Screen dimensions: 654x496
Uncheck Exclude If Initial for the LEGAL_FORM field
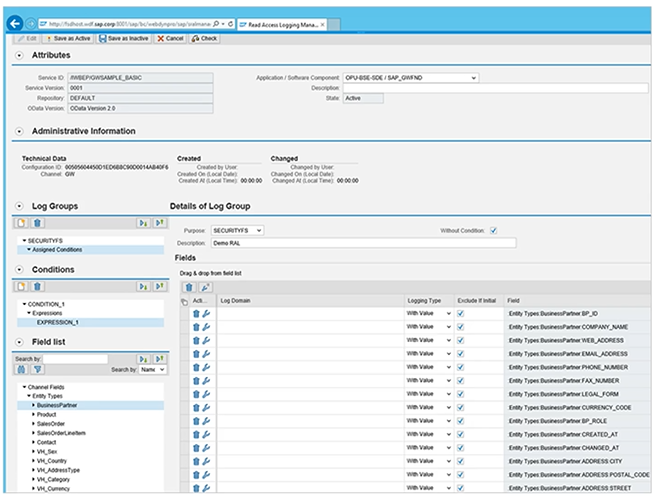(460, 393)
